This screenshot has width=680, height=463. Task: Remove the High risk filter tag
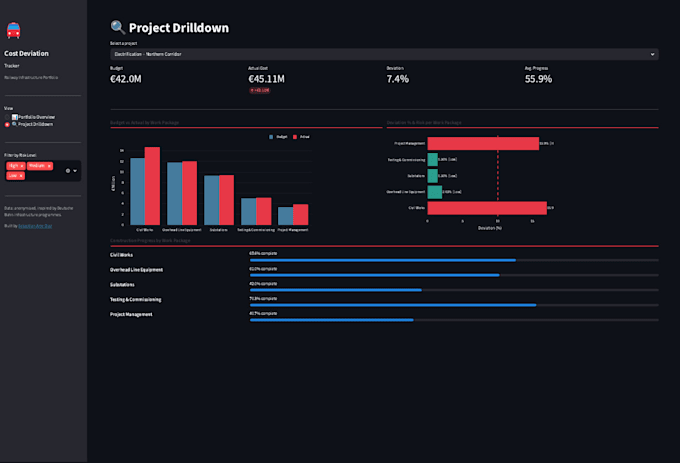pos(22,166)
